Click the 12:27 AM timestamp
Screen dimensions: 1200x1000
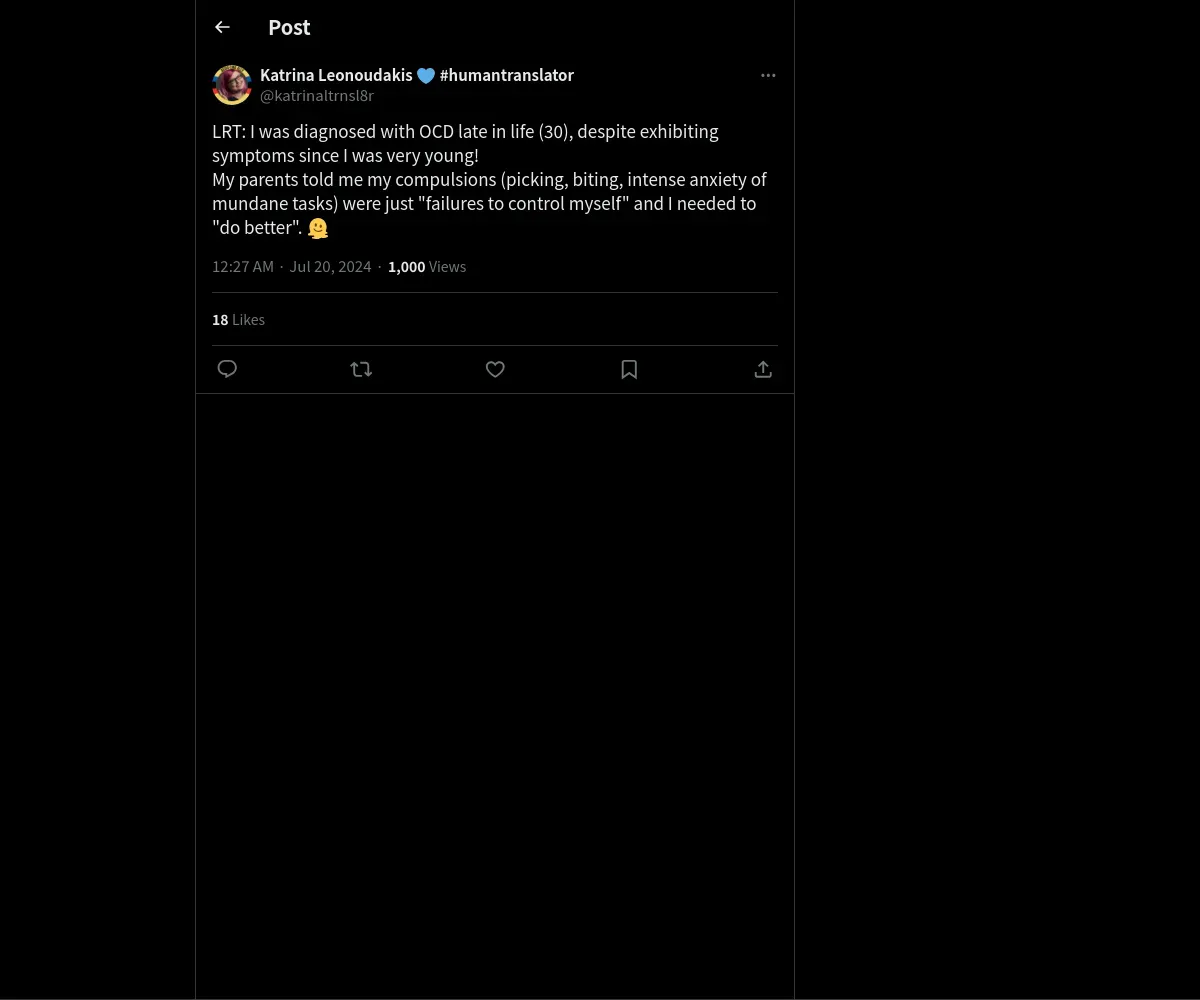(243, 266)
